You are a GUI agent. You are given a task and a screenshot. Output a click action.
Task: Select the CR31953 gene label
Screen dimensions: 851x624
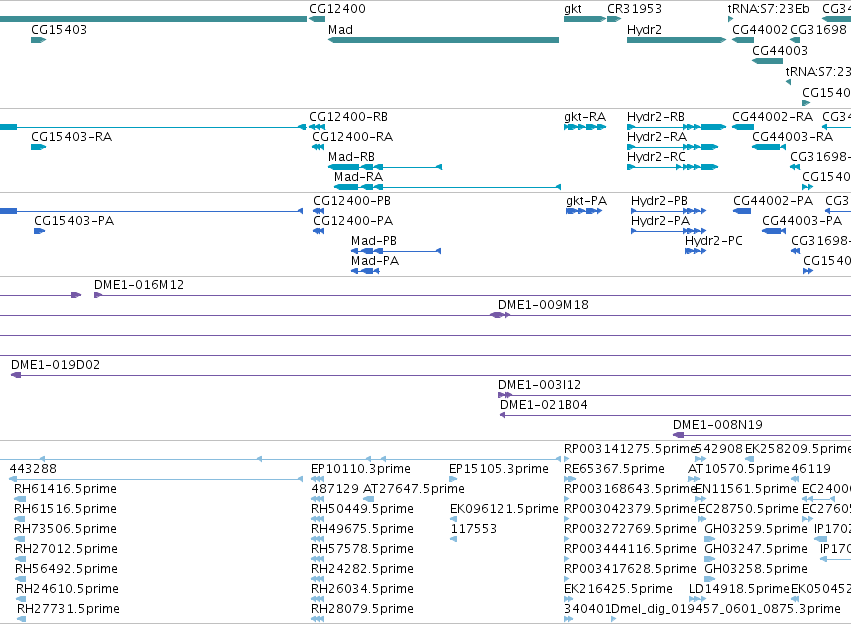[x=634, y=9]
